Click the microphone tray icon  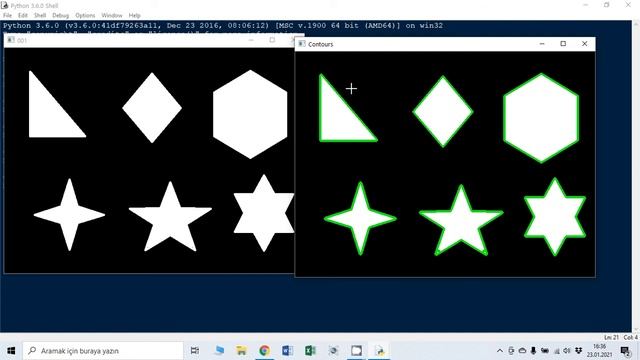click(x=533, y=351)
